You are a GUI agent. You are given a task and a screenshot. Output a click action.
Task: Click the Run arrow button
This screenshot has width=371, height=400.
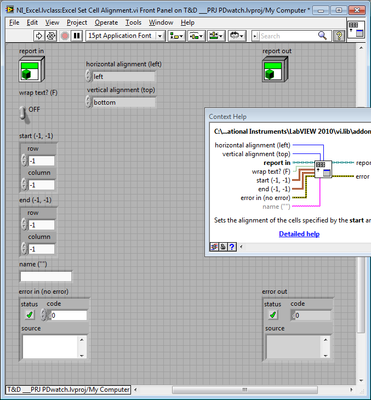tap(39, 36)
